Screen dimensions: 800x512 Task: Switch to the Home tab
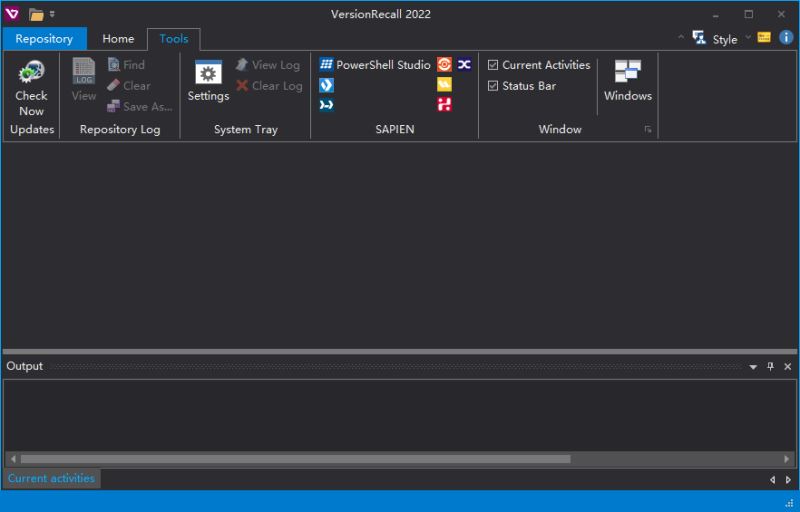(118, 39)
